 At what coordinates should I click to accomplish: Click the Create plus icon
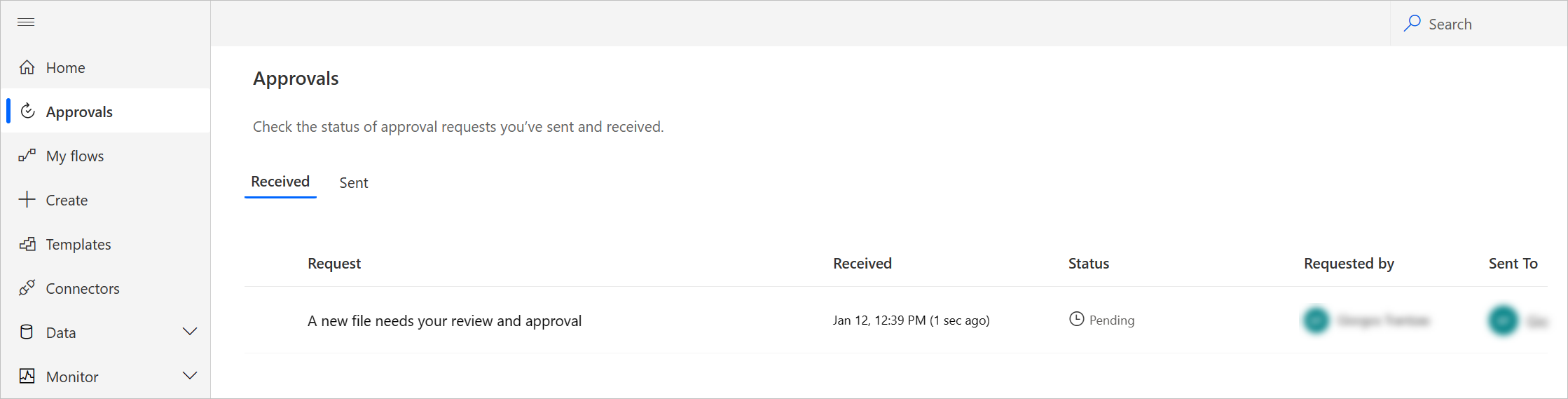click(x=27, y=200)
